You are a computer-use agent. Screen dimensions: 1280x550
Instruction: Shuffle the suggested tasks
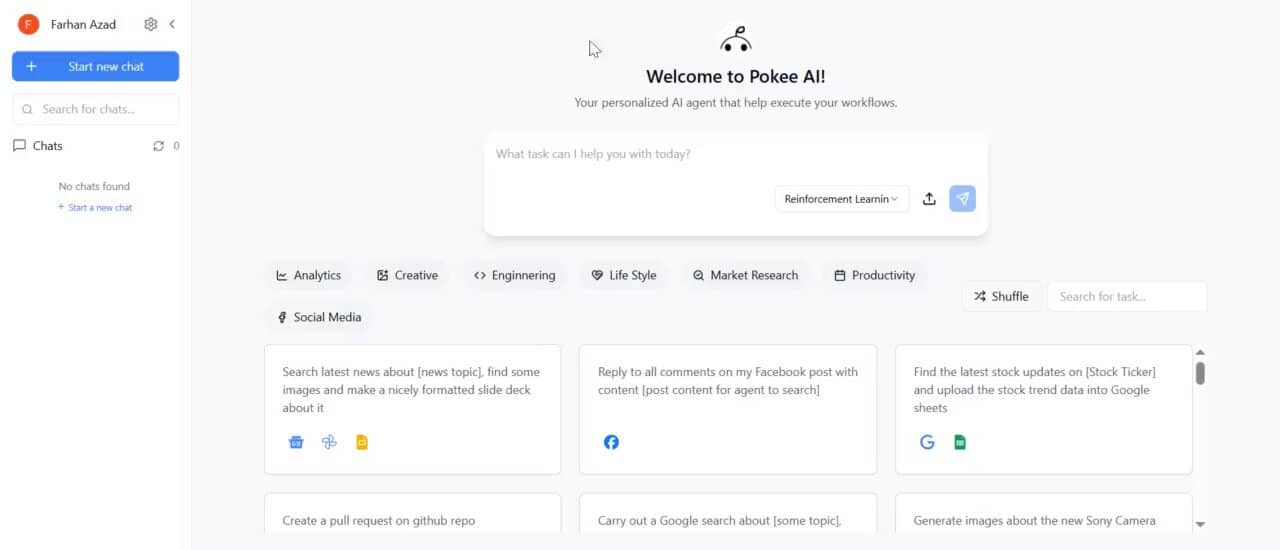[1001, 296]
